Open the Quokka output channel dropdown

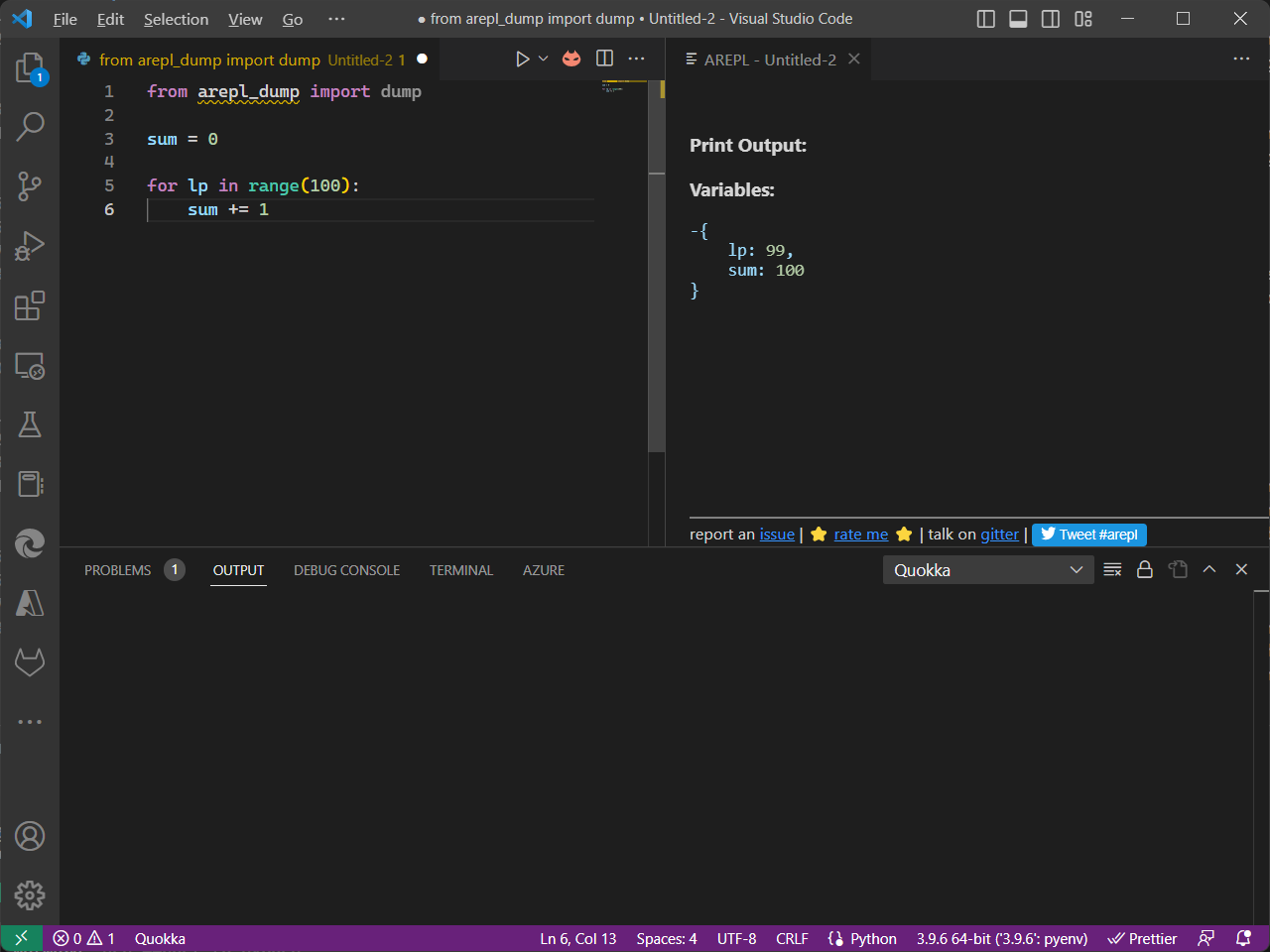[988, 570]
